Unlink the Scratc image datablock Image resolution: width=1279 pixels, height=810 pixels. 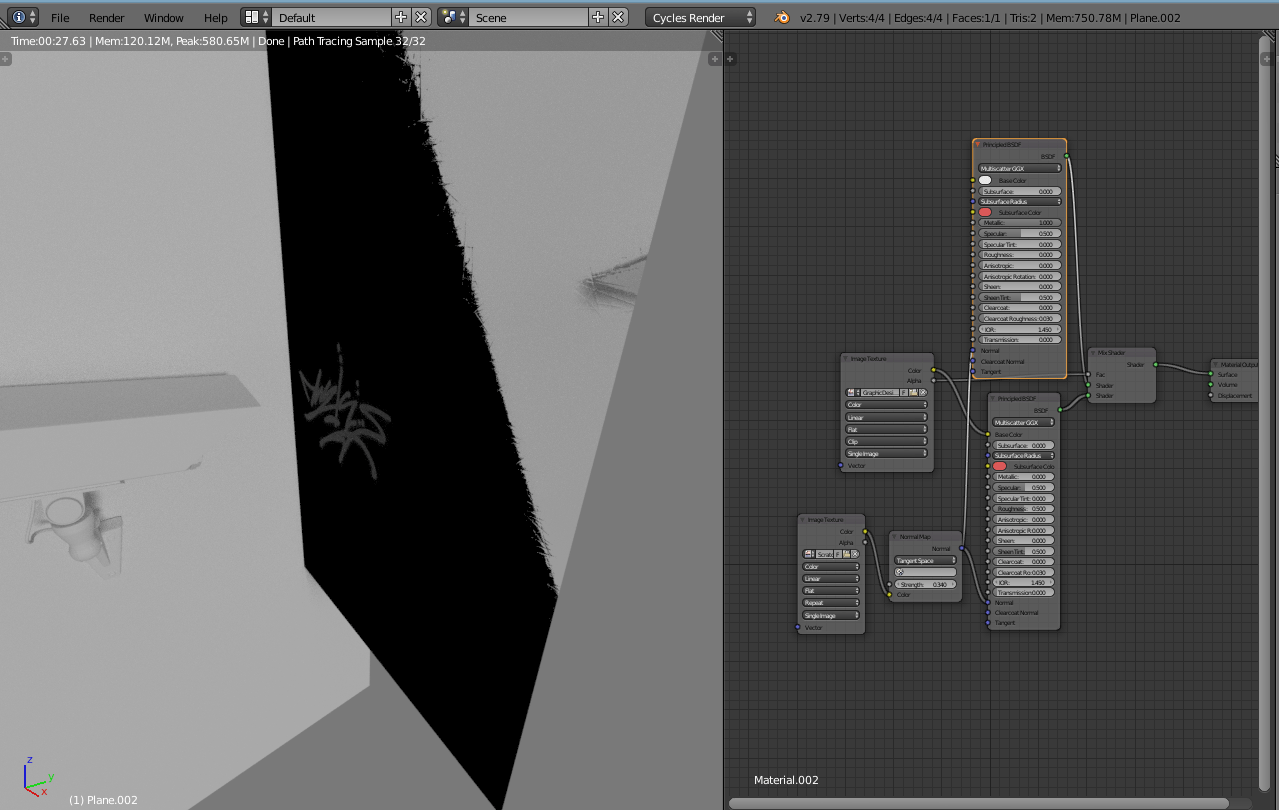pyautogui.click(x=855, y=554)
